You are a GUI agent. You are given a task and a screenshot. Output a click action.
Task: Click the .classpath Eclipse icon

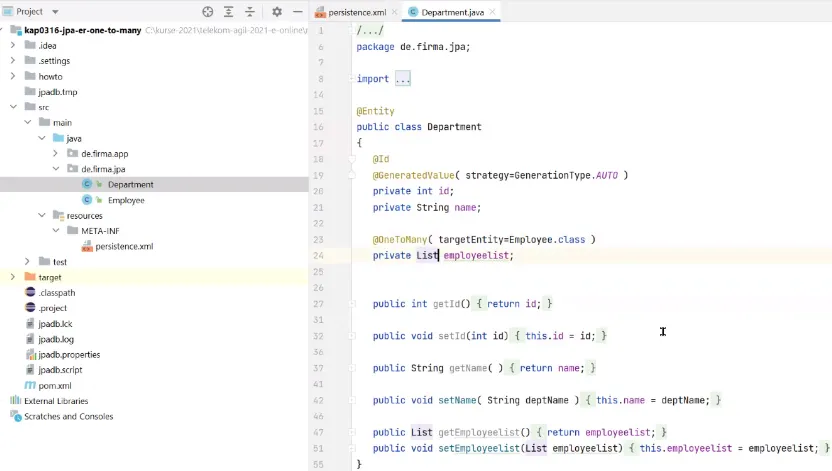pos(30,292)
